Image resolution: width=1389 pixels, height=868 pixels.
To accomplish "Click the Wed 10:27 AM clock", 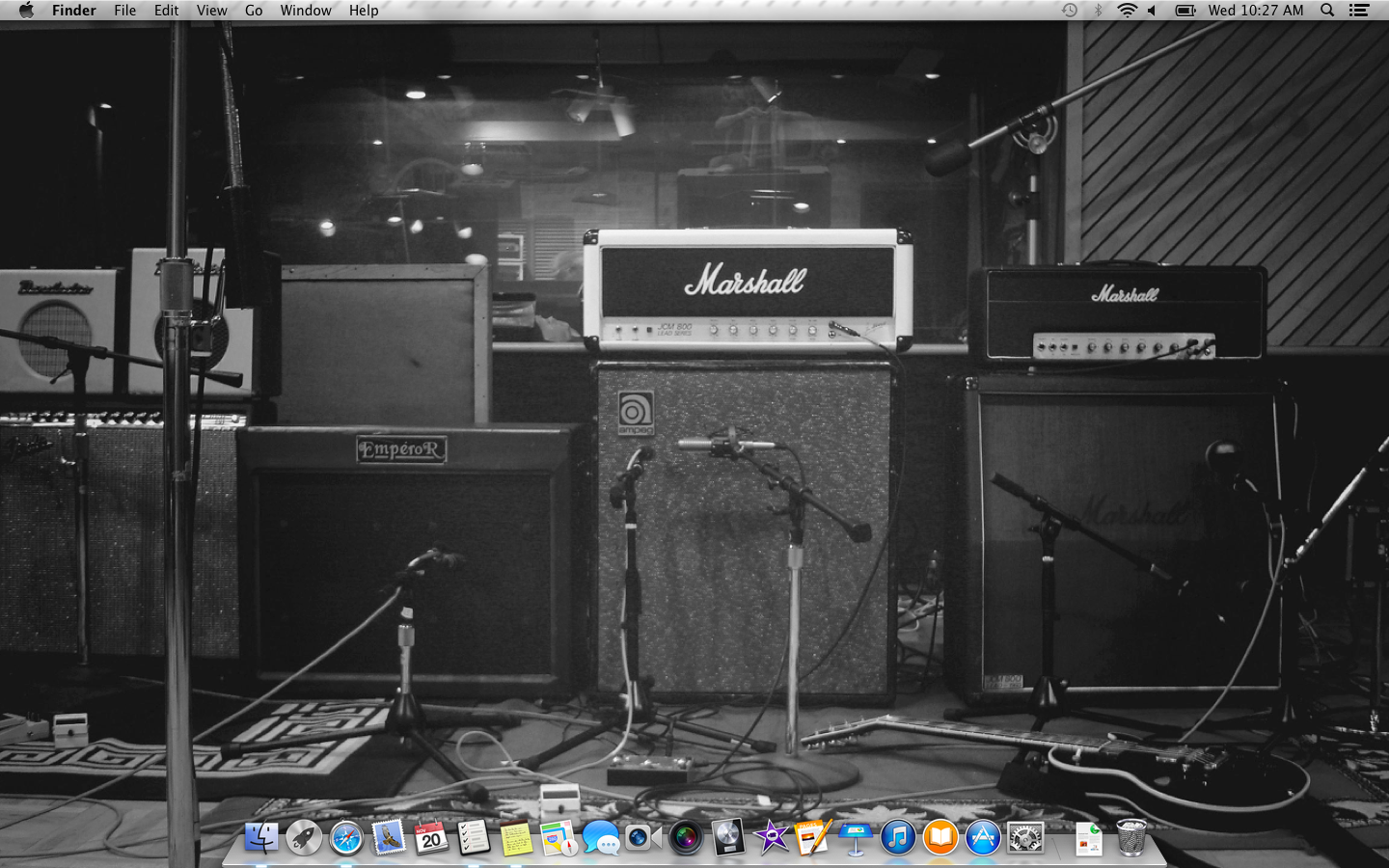I will tap(1256, 10).
